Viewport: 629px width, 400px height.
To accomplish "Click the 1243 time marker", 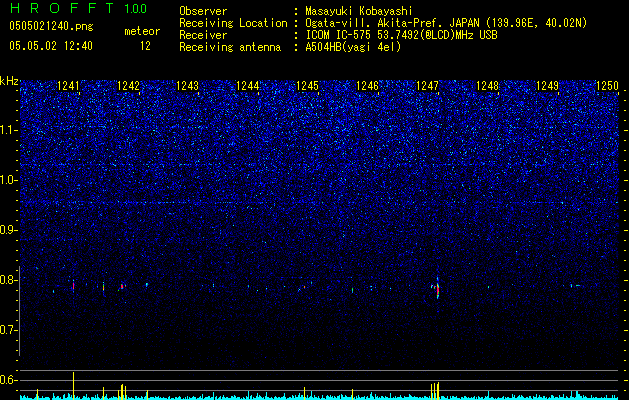I will pyautogui.click(x=188, y=85).
